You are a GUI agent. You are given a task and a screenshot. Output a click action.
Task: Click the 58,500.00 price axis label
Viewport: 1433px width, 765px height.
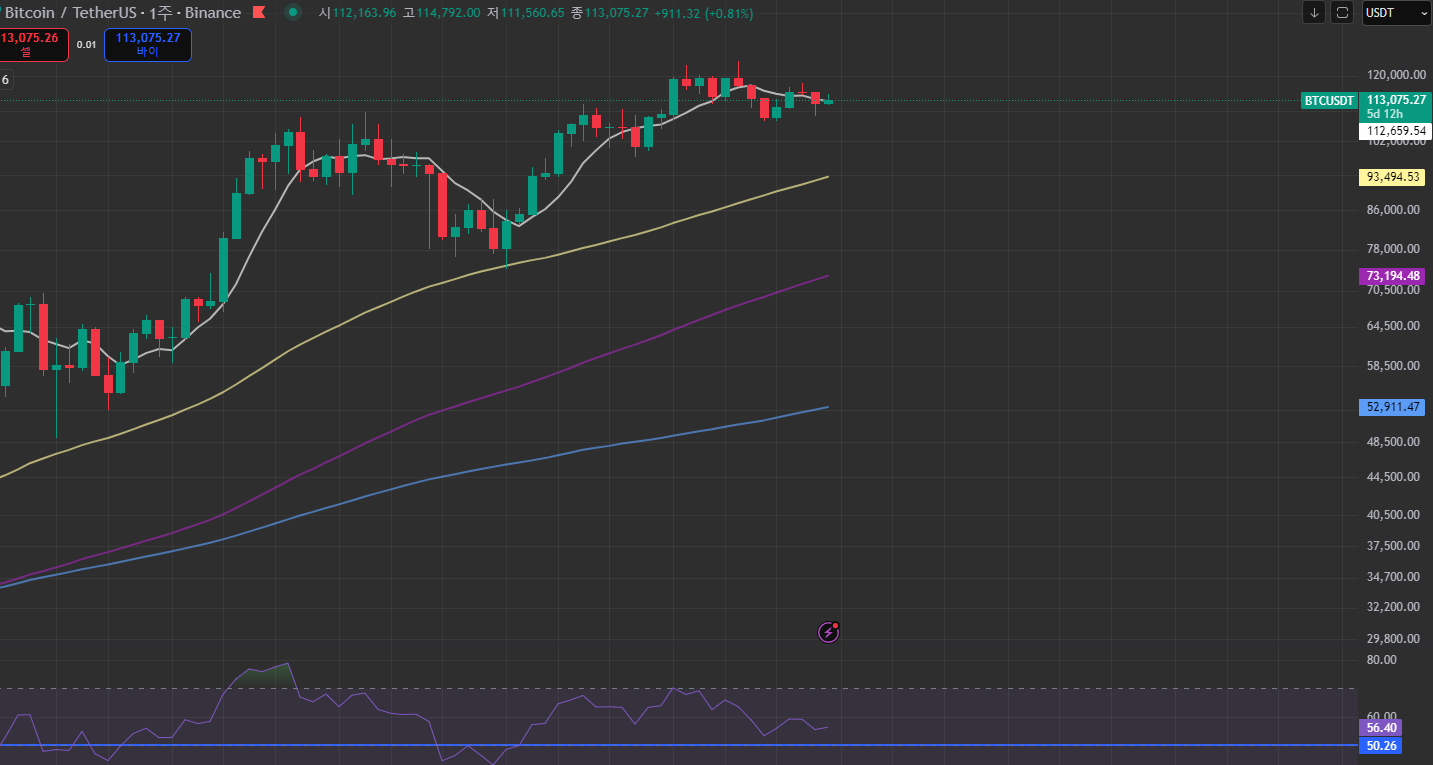pos(1394,366)
